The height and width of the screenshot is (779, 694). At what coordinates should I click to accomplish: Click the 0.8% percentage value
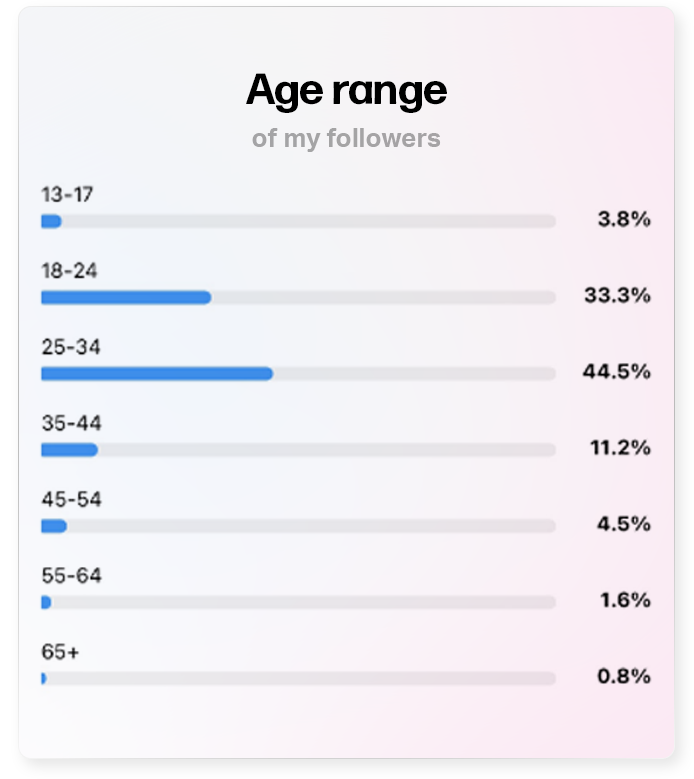coord(624,676)
